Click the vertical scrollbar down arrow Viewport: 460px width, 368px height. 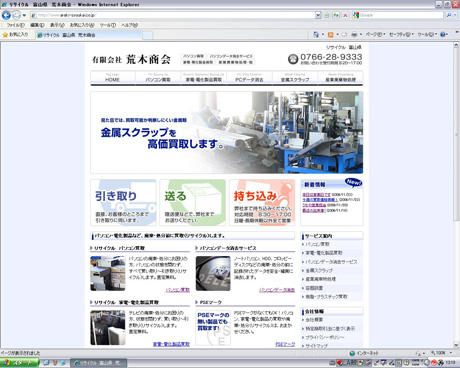(456, 345)
